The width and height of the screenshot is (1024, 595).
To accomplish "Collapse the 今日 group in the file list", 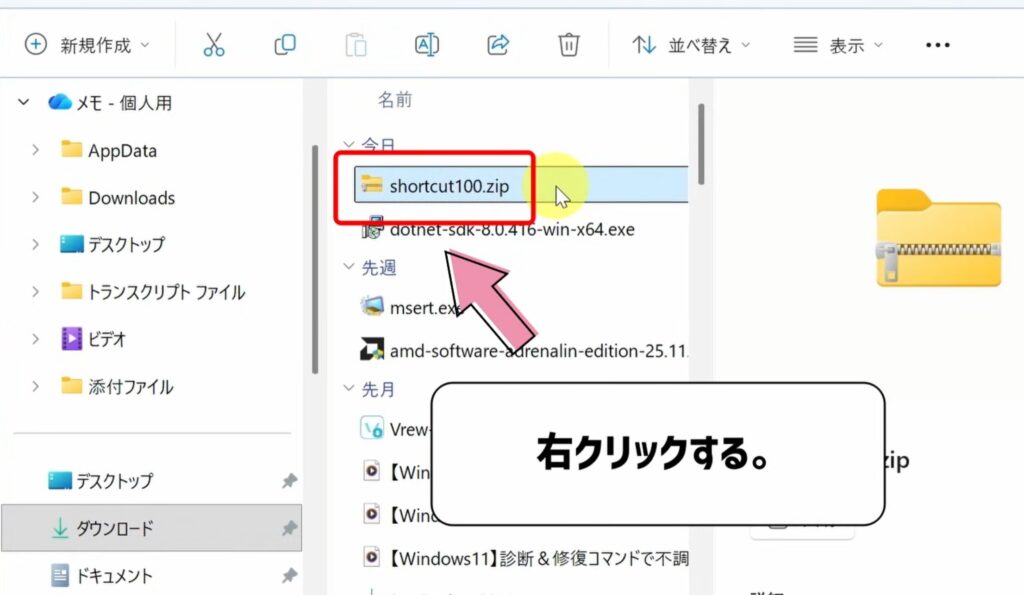I will point(348,145).
